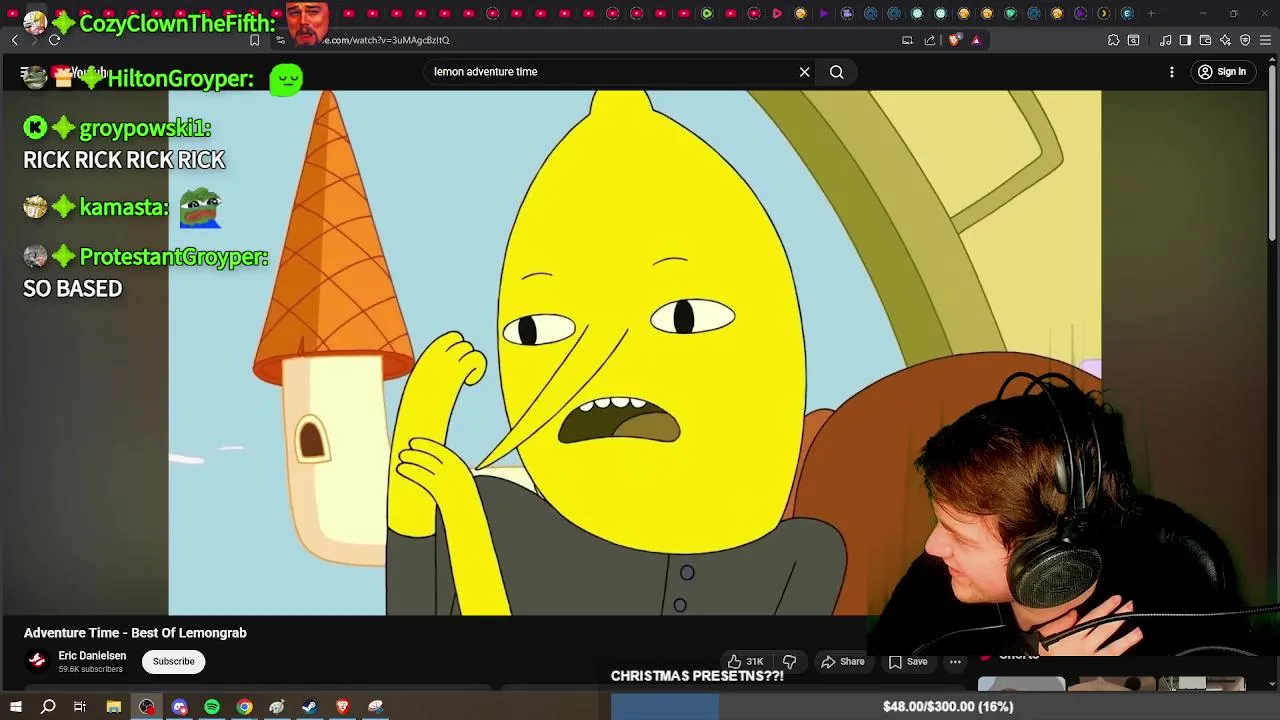Image resolution: width=1280 pixels, height=720 pixels.
Task: Open Task View in taskbar
Action: [80, 707]
